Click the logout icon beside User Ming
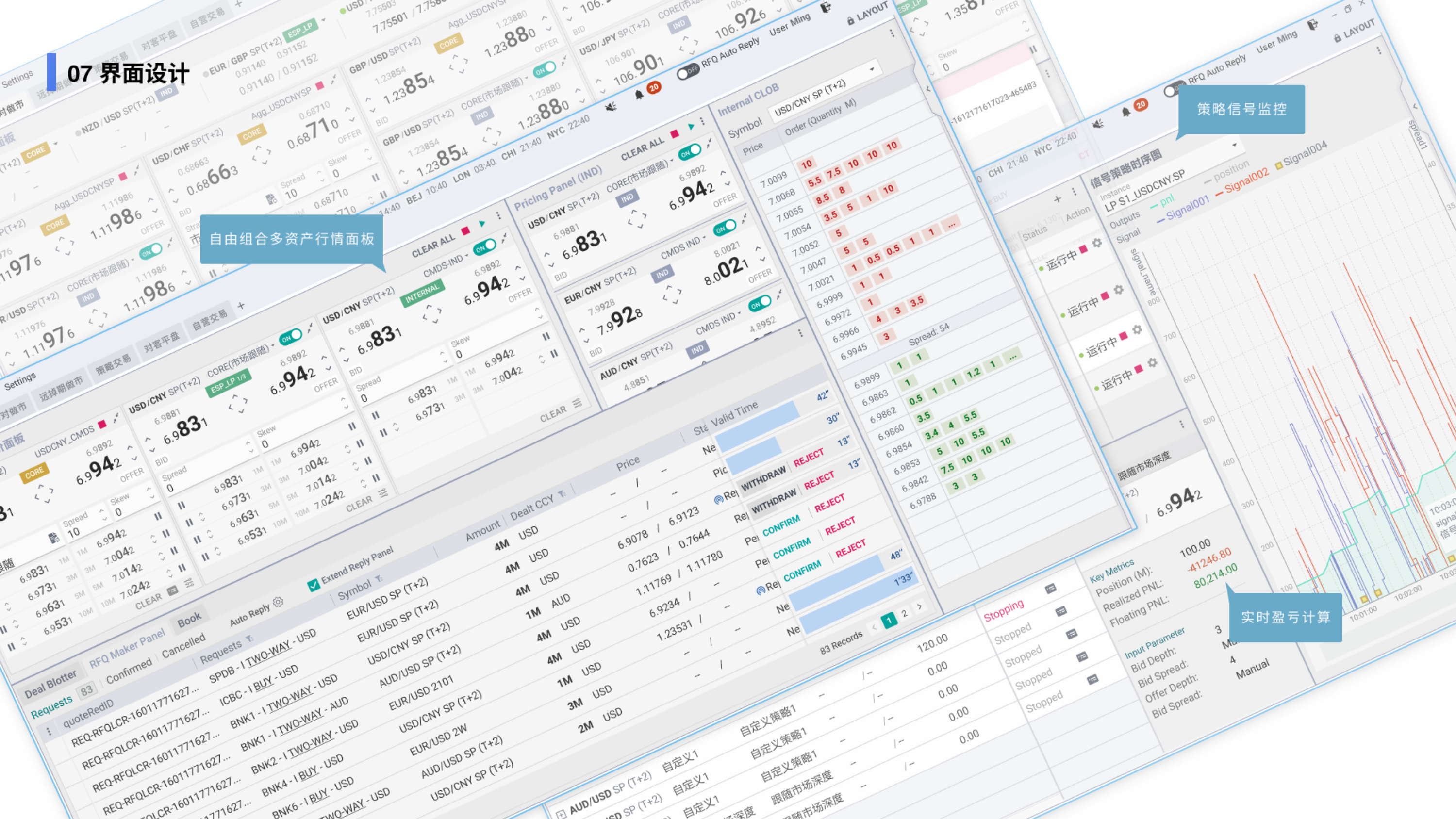 (x=826, y=7)
